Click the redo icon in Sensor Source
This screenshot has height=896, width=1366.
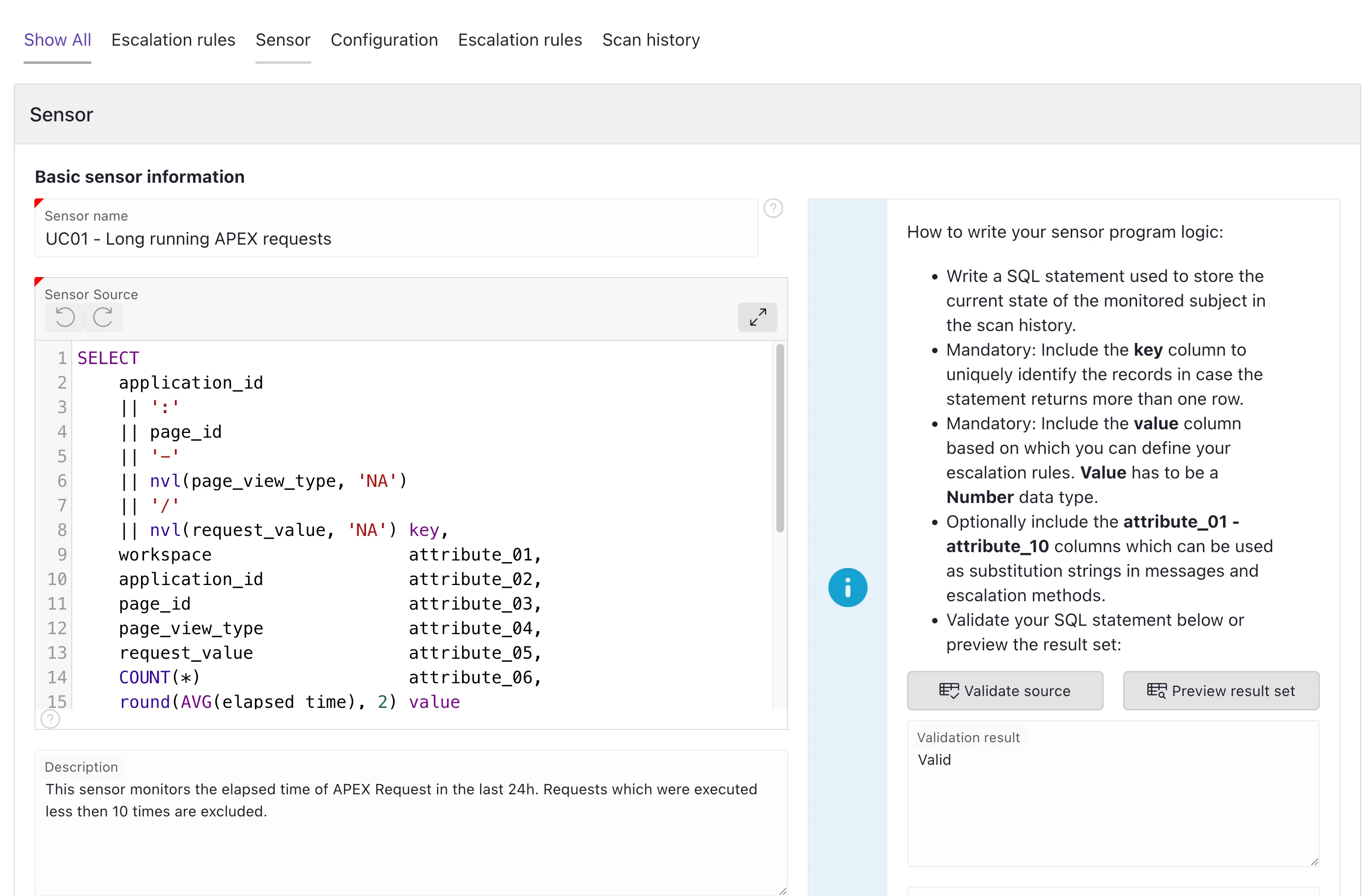(x=103, y=317)
